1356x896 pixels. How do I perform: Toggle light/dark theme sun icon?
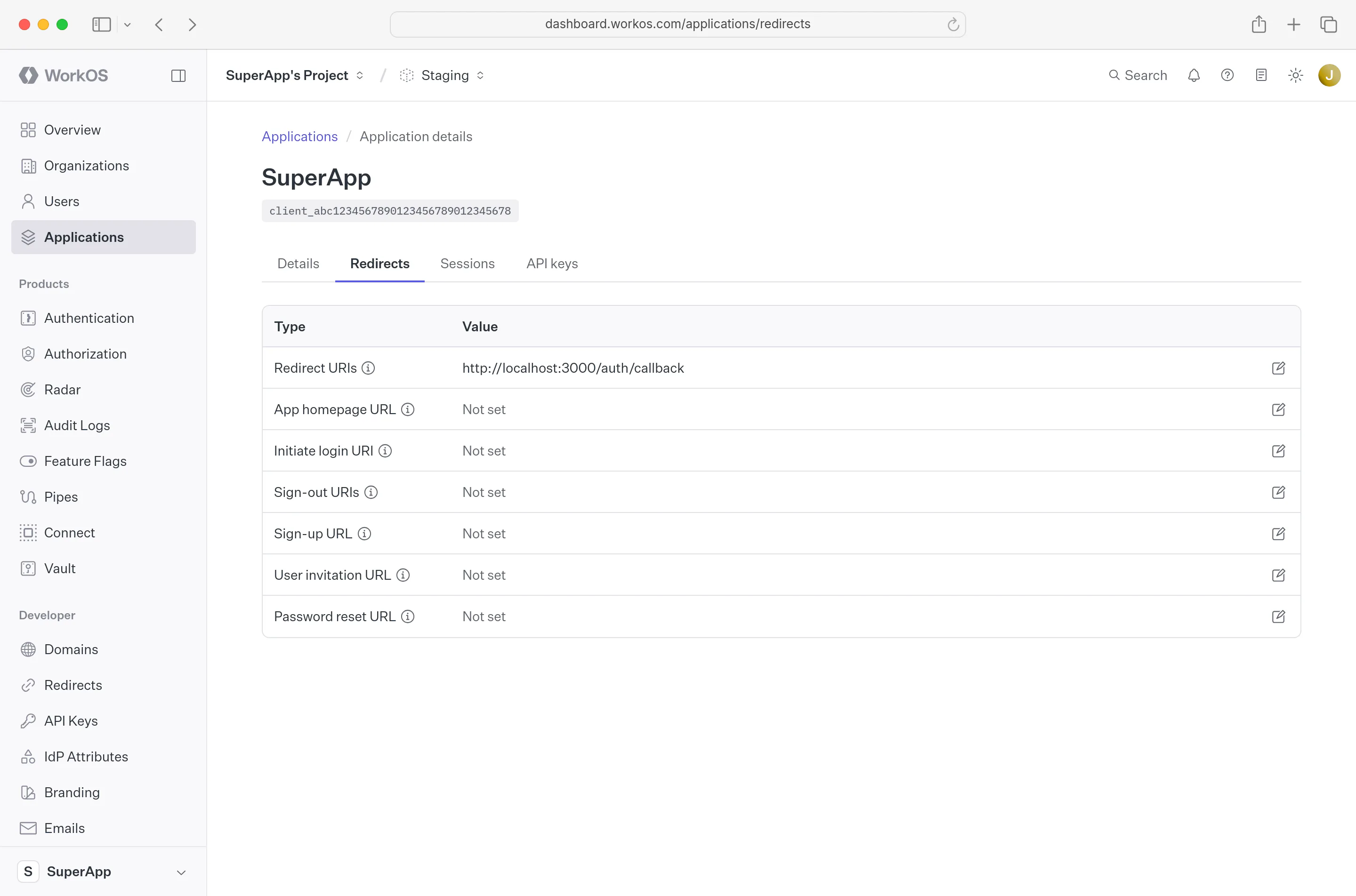1295,75
